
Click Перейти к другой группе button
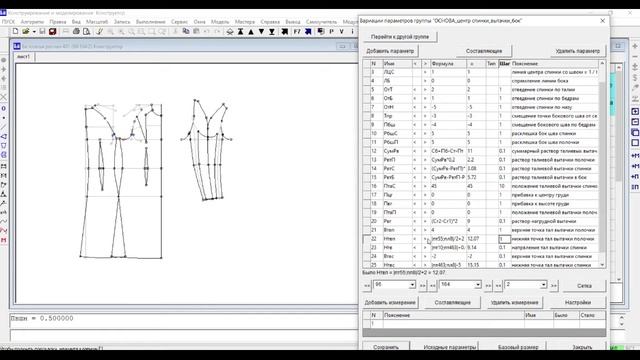coord(400,37)
